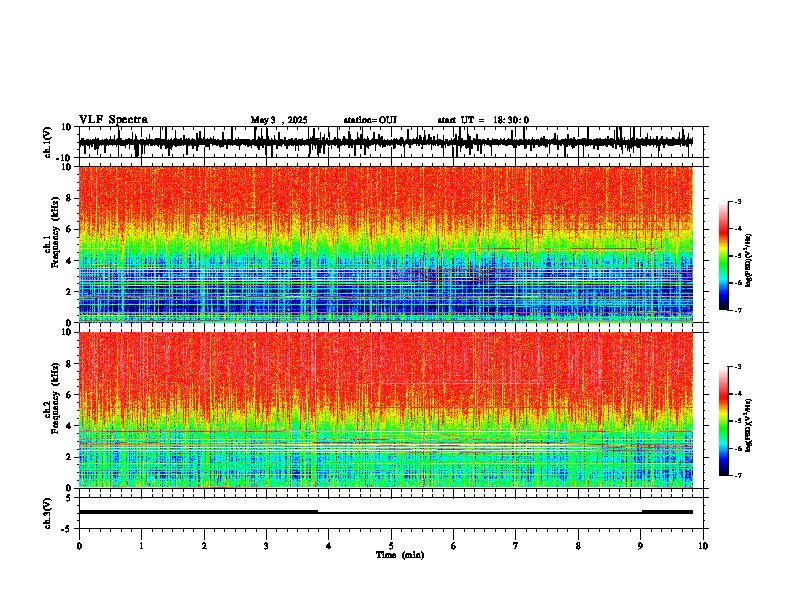Click time axis tick label "9"
Viewport: 792px width, 612px height.
(x=640, y=546)
